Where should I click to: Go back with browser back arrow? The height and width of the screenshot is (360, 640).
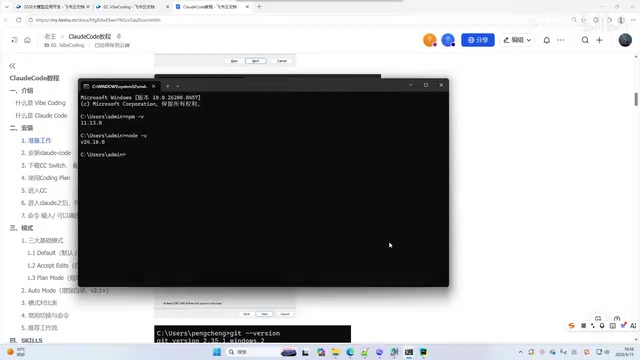6,20
